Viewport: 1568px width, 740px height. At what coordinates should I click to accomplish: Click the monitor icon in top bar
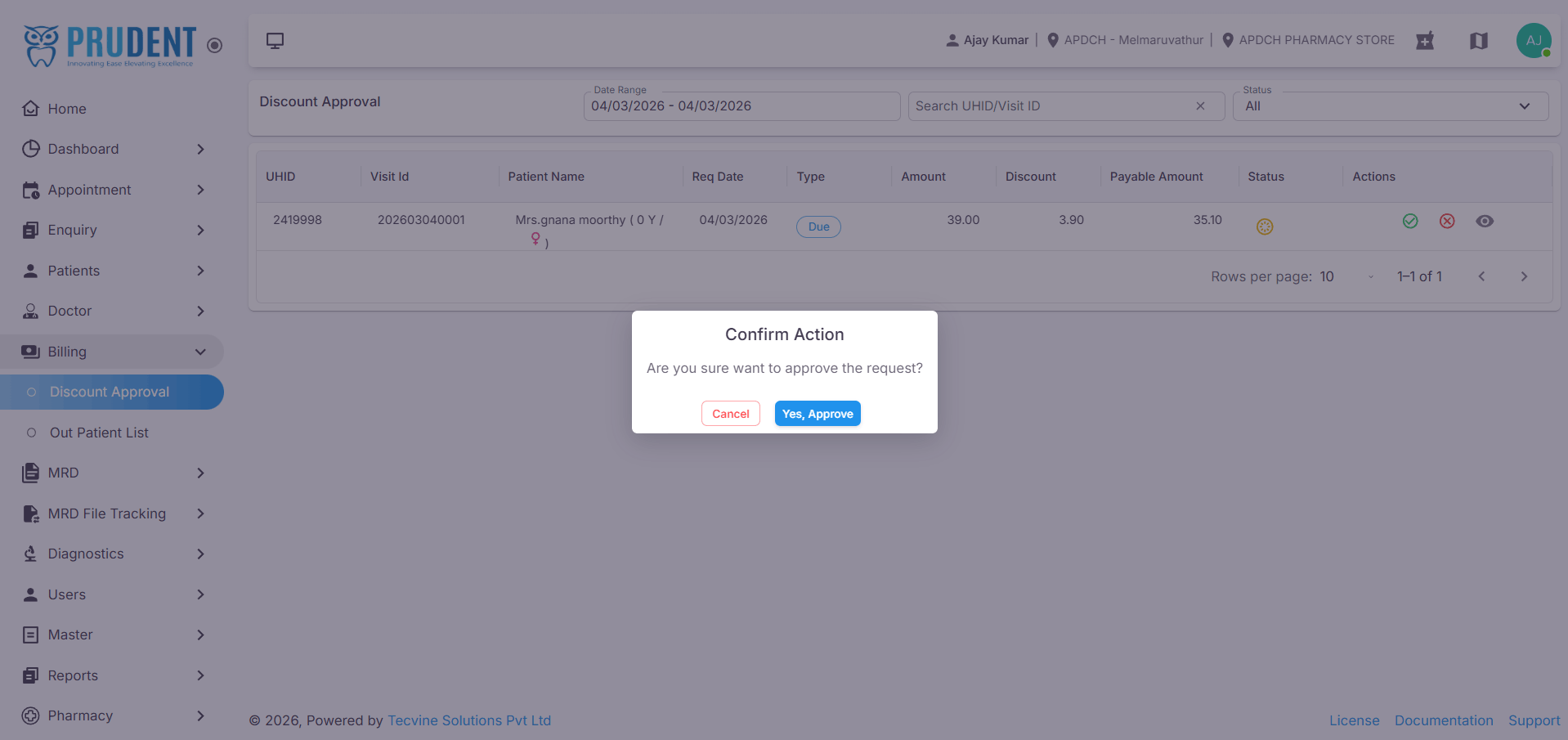tap(276, 40)
